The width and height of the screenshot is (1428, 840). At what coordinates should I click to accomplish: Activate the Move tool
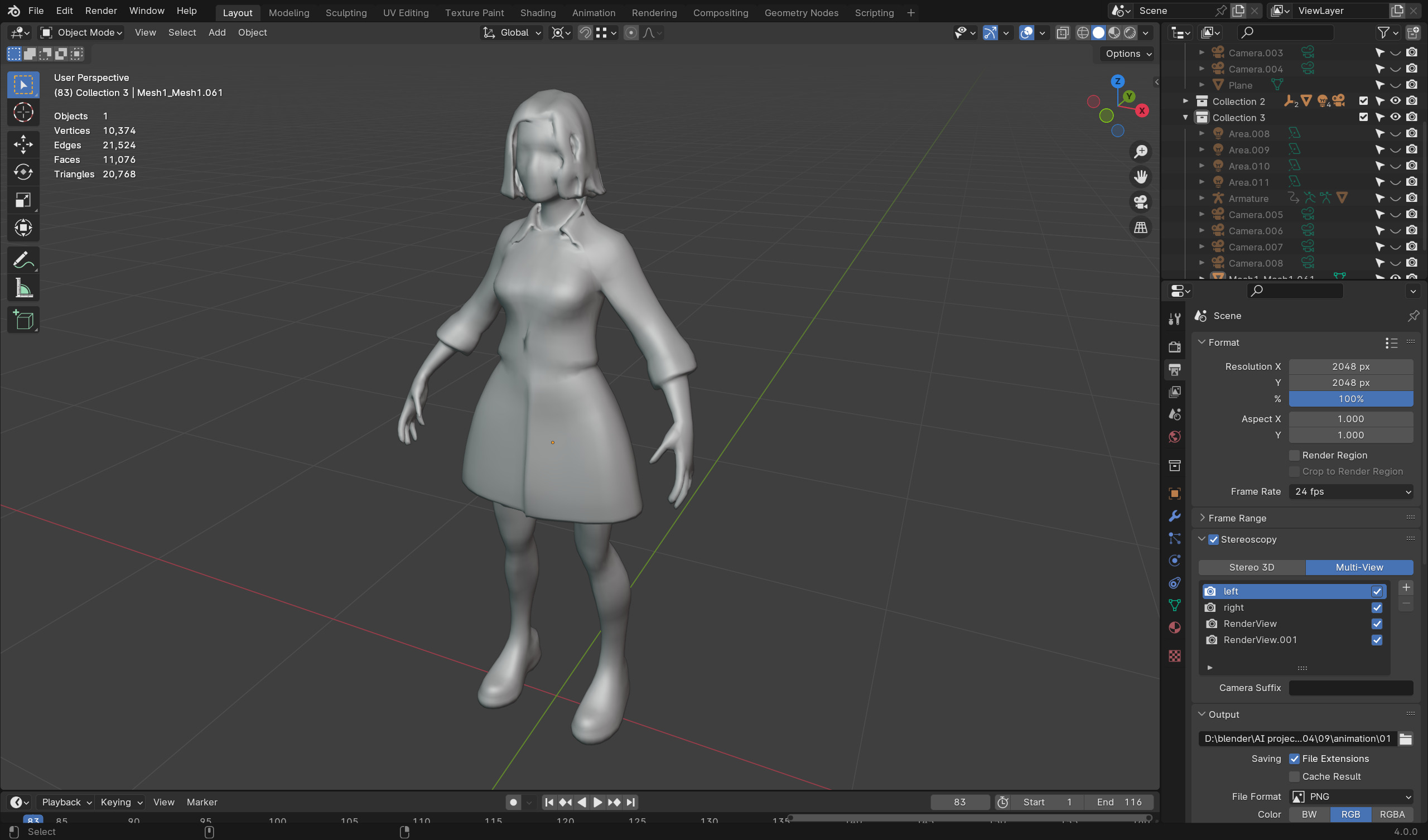(x=23, y=144)
